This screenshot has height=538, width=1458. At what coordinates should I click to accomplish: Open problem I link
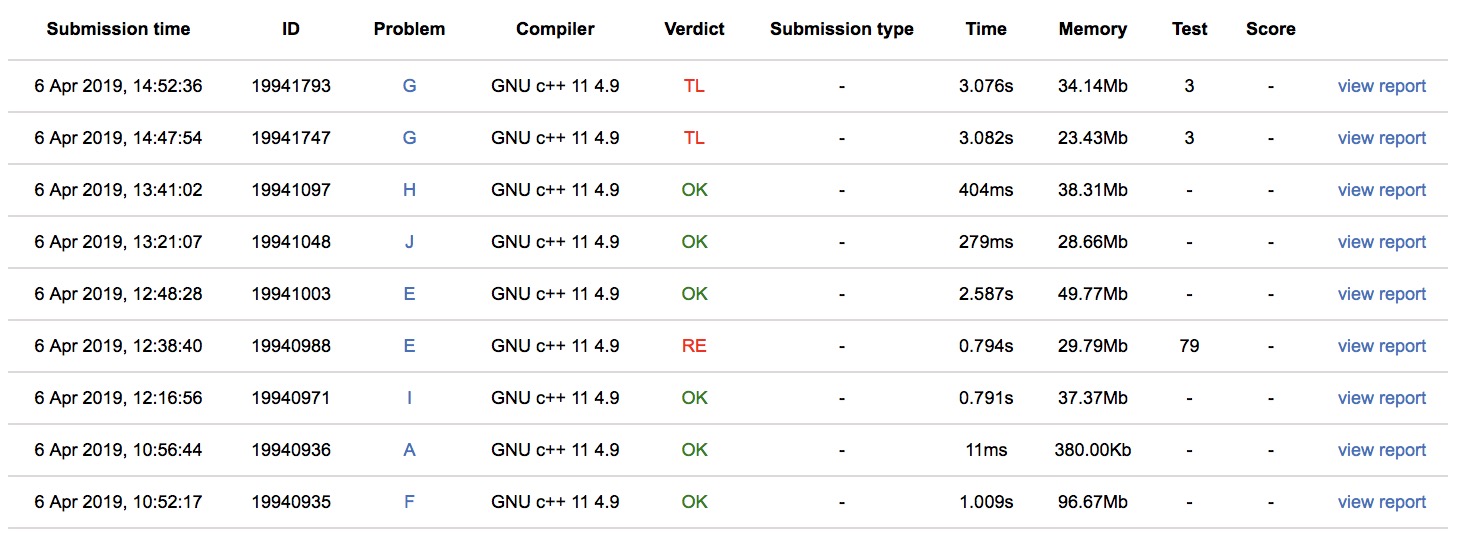click(x=409, y=398)
